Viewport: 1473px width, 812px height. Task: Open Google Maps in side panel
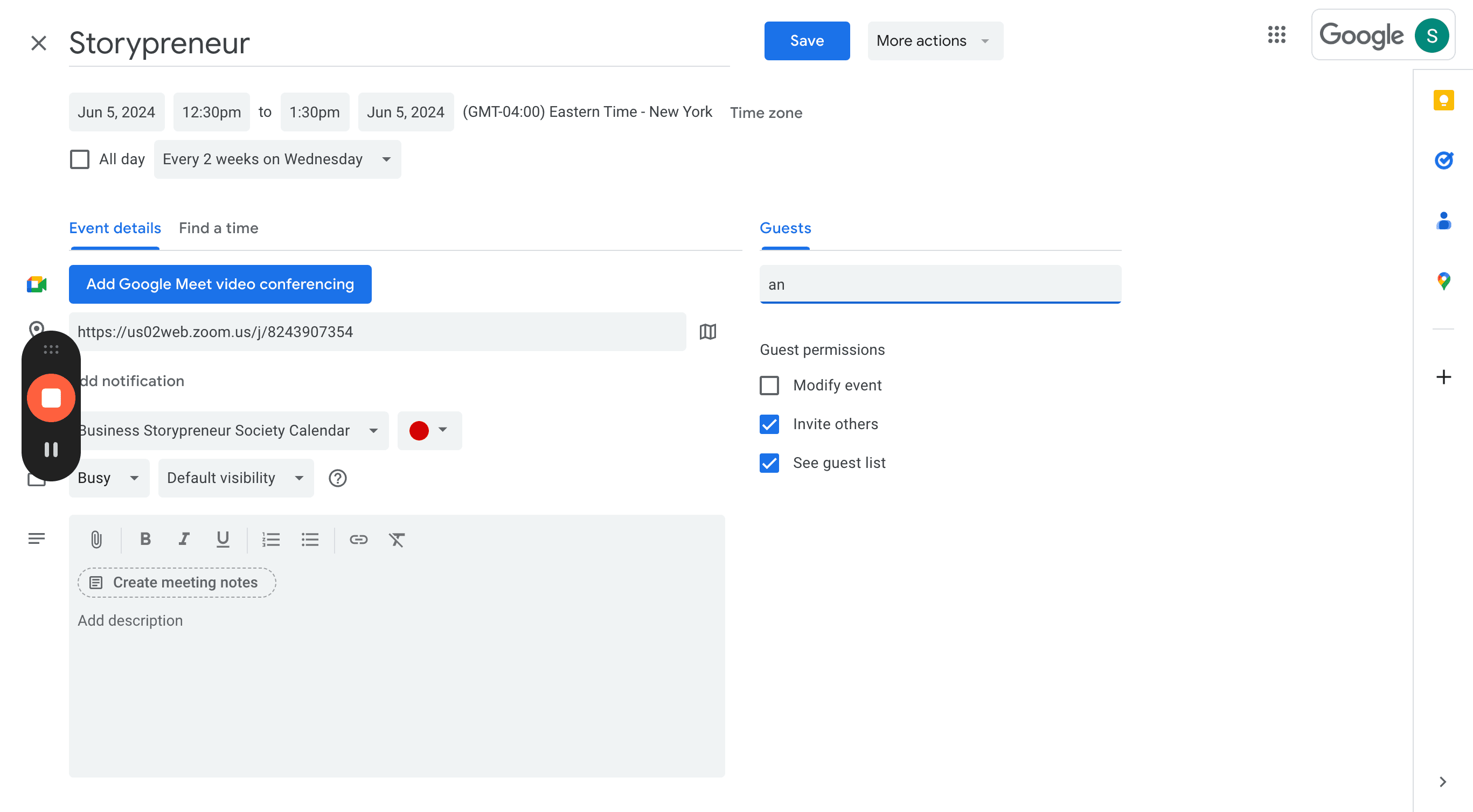1443,281
